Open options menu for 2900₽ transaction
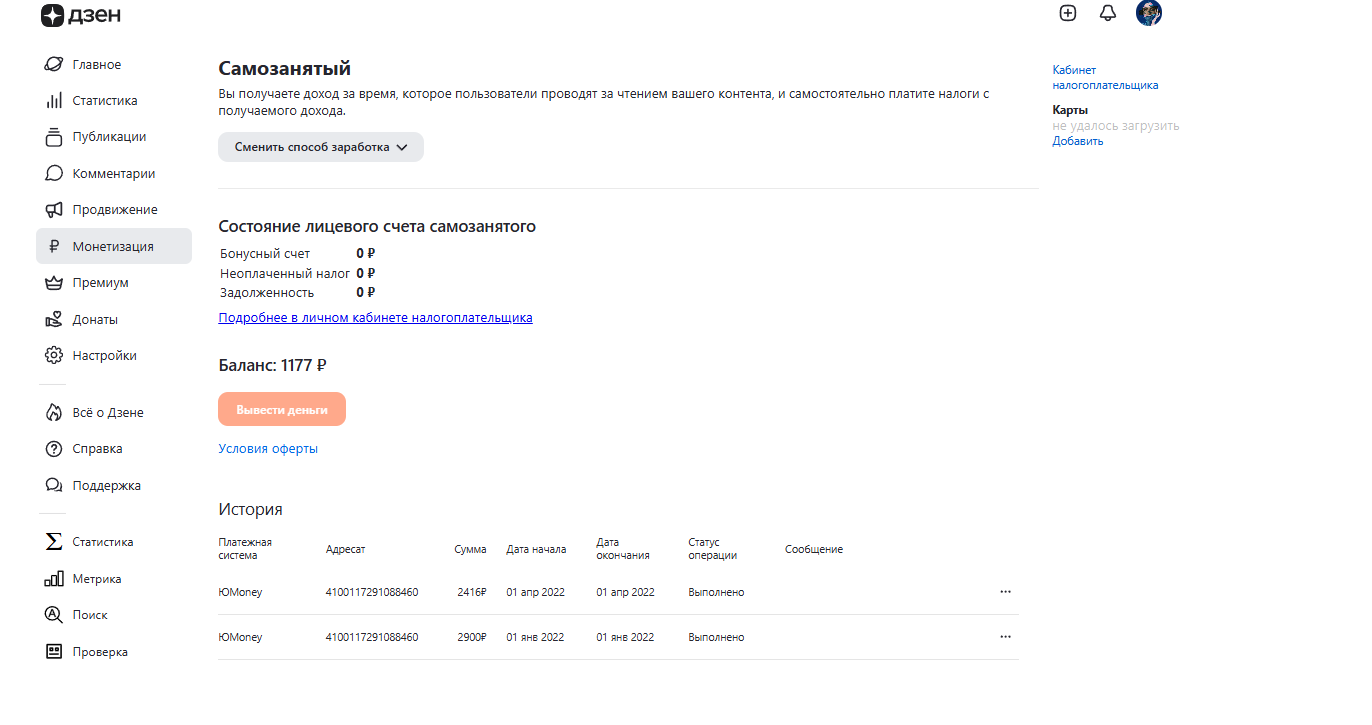 (1005, 637)
